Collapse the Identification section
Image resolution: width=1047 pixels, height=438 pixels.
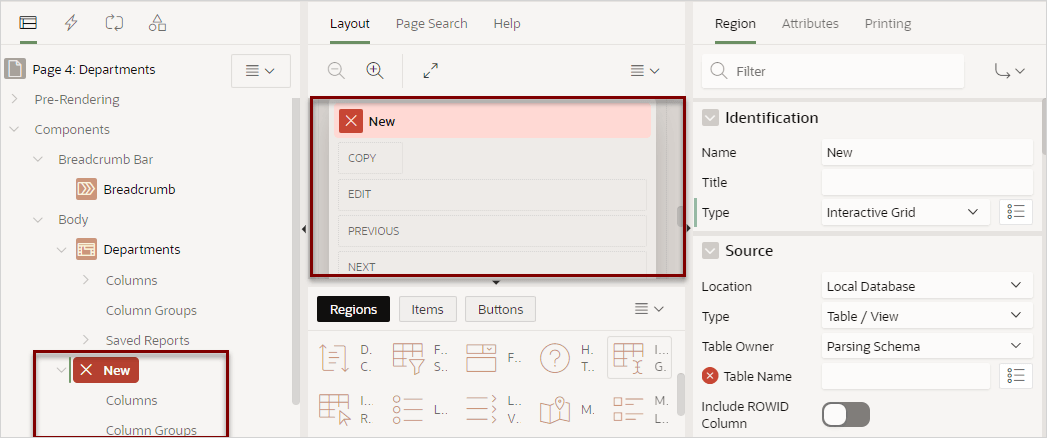tap(710, 118)
